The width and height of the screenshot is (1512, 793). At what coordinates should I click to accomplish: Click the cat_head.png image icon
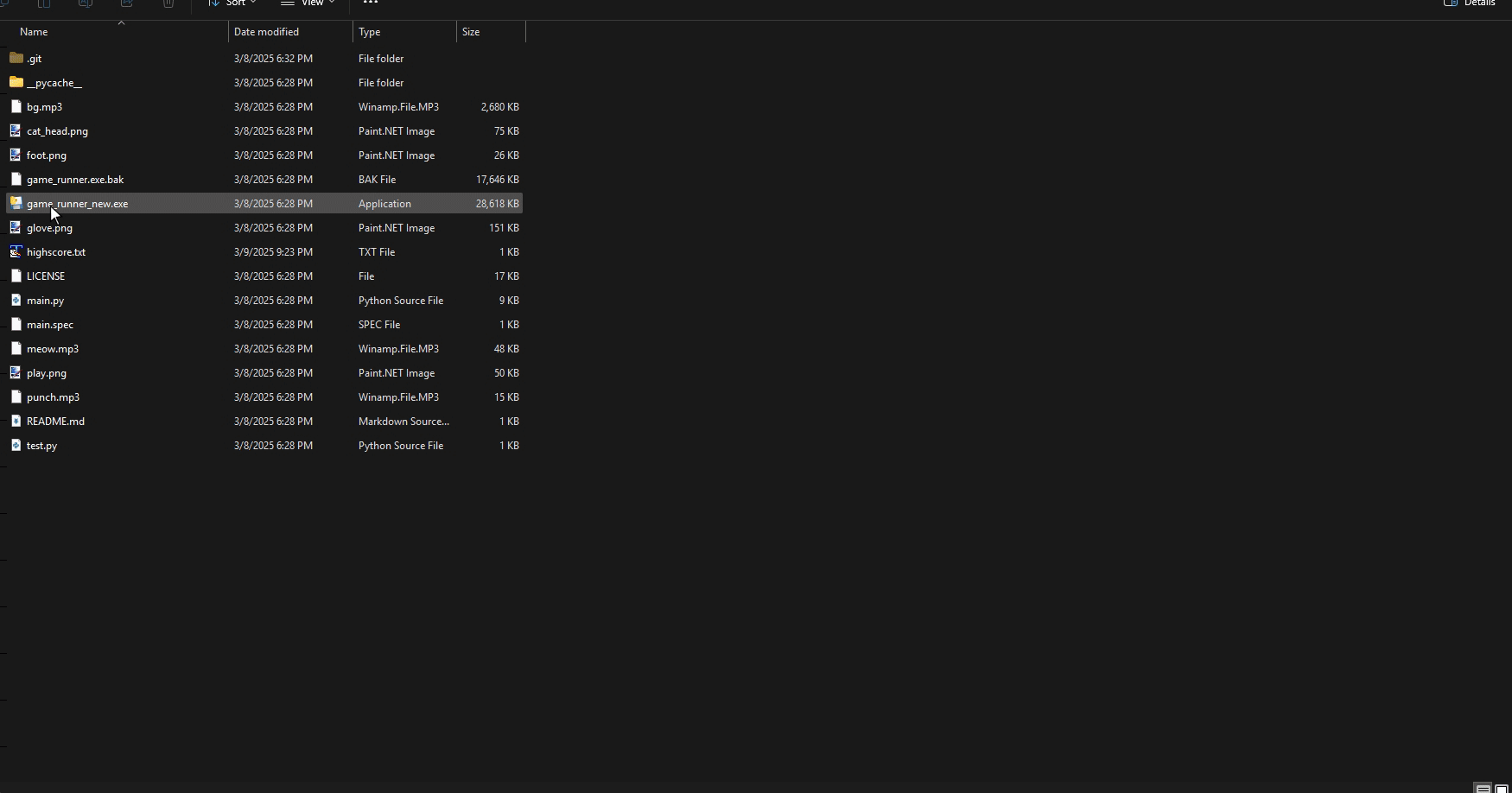pyautogui.click(x=16, y=130)
